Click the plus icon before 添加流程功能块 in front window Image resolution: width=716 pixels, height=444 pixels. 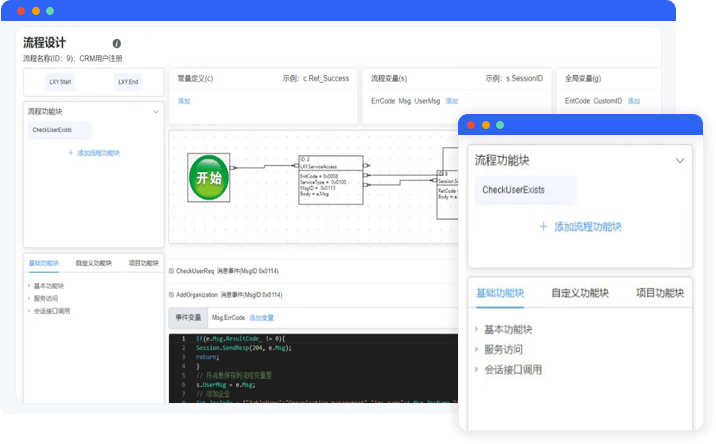coord(543,227)
